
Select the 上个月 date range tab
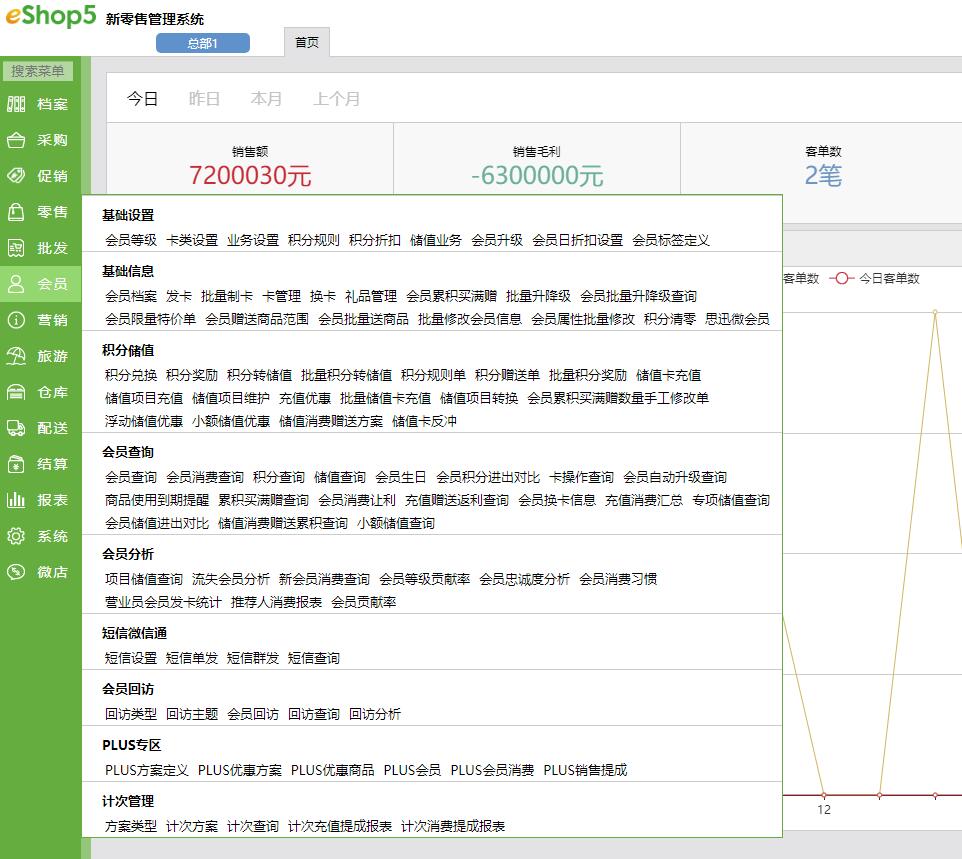pyautogui.click(x=336, y=99)
